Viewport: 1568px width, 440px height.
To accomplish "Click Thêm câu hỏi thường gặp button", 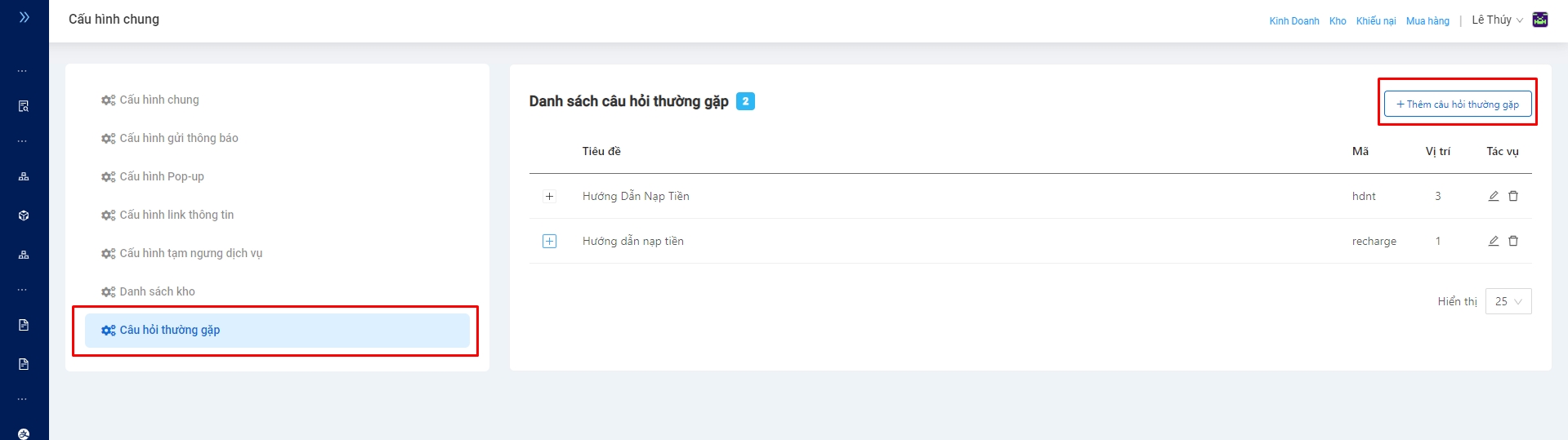I will pyautogui.click(x=1458, y=104).
